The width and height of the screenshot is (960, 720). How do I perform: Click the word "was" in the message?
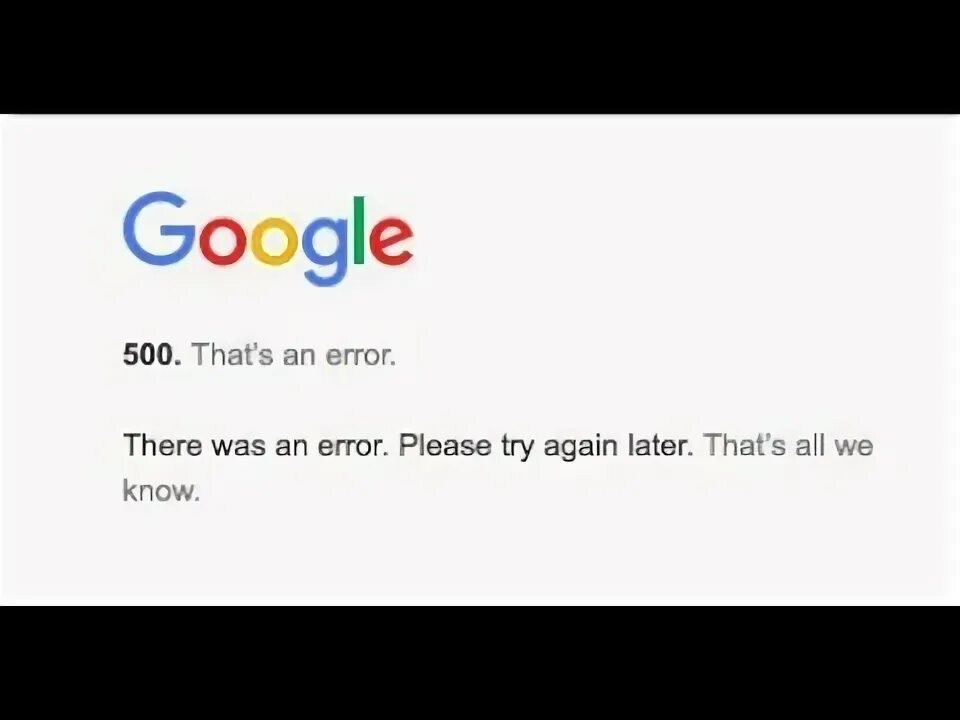click(x=238, y=446)
